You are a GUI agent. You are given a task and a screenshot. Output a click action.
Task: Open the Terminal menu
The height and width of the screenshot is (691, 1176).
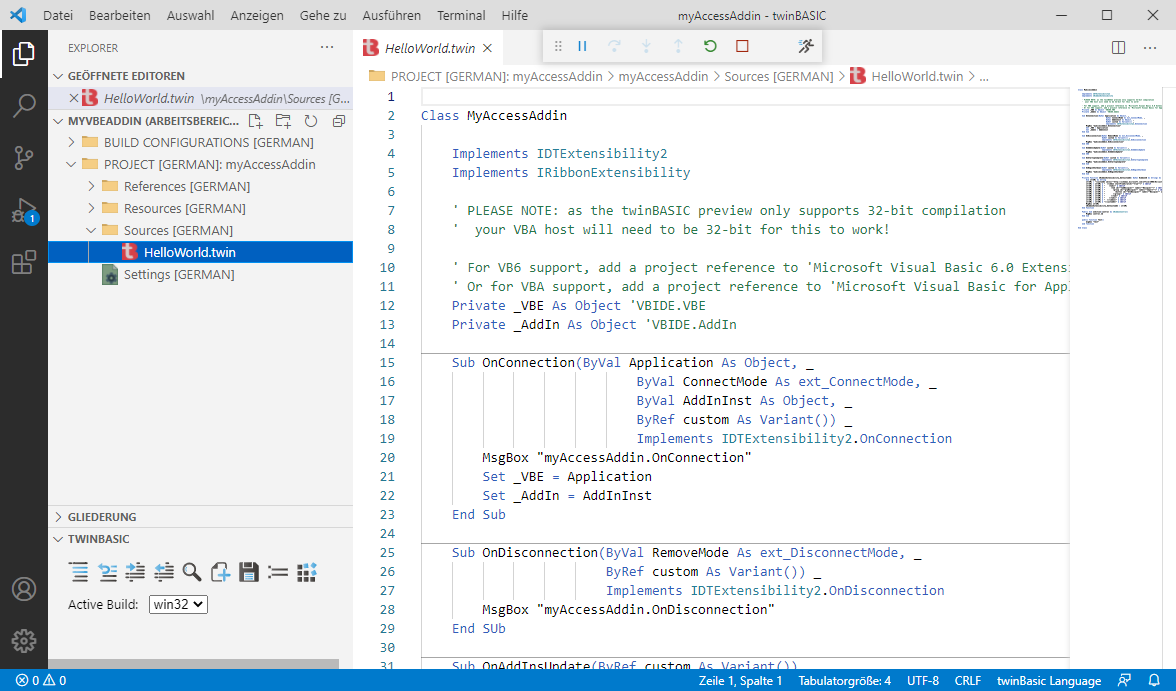pos(461,15)
